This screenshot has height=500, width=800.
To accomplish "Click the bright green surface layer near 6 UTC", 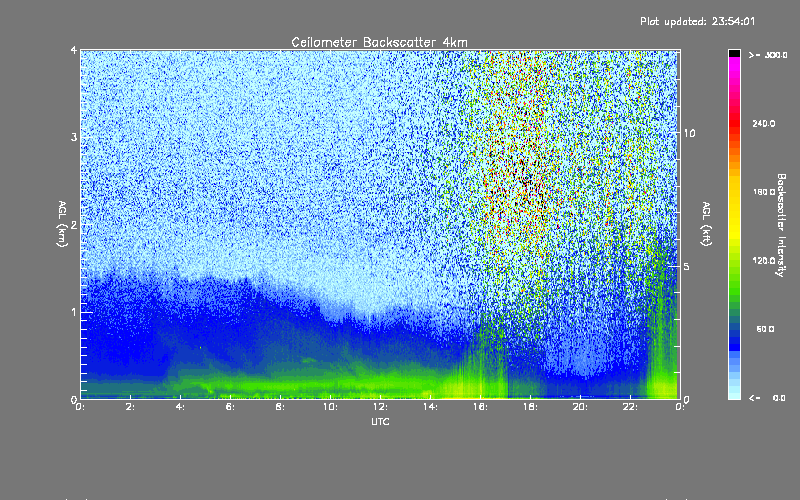I will pos(230,384).
